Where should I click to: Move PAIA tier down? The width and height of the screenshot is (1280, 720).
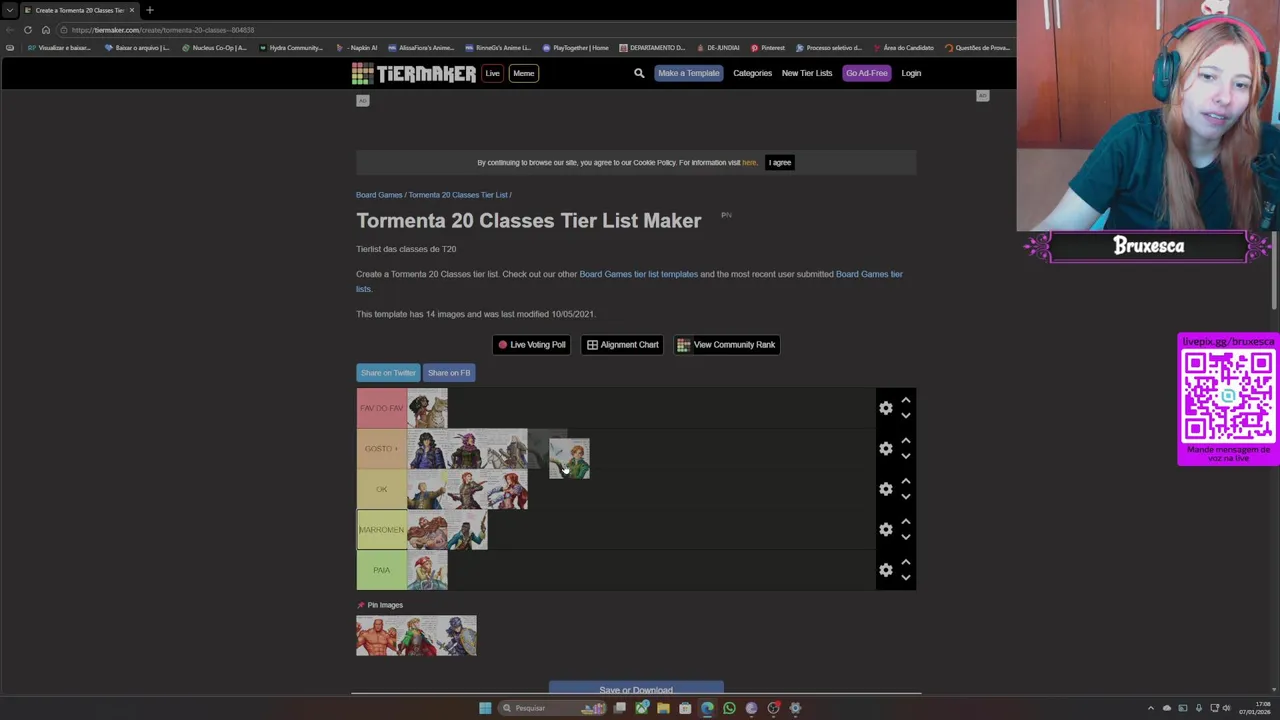(x=905, y=578)
